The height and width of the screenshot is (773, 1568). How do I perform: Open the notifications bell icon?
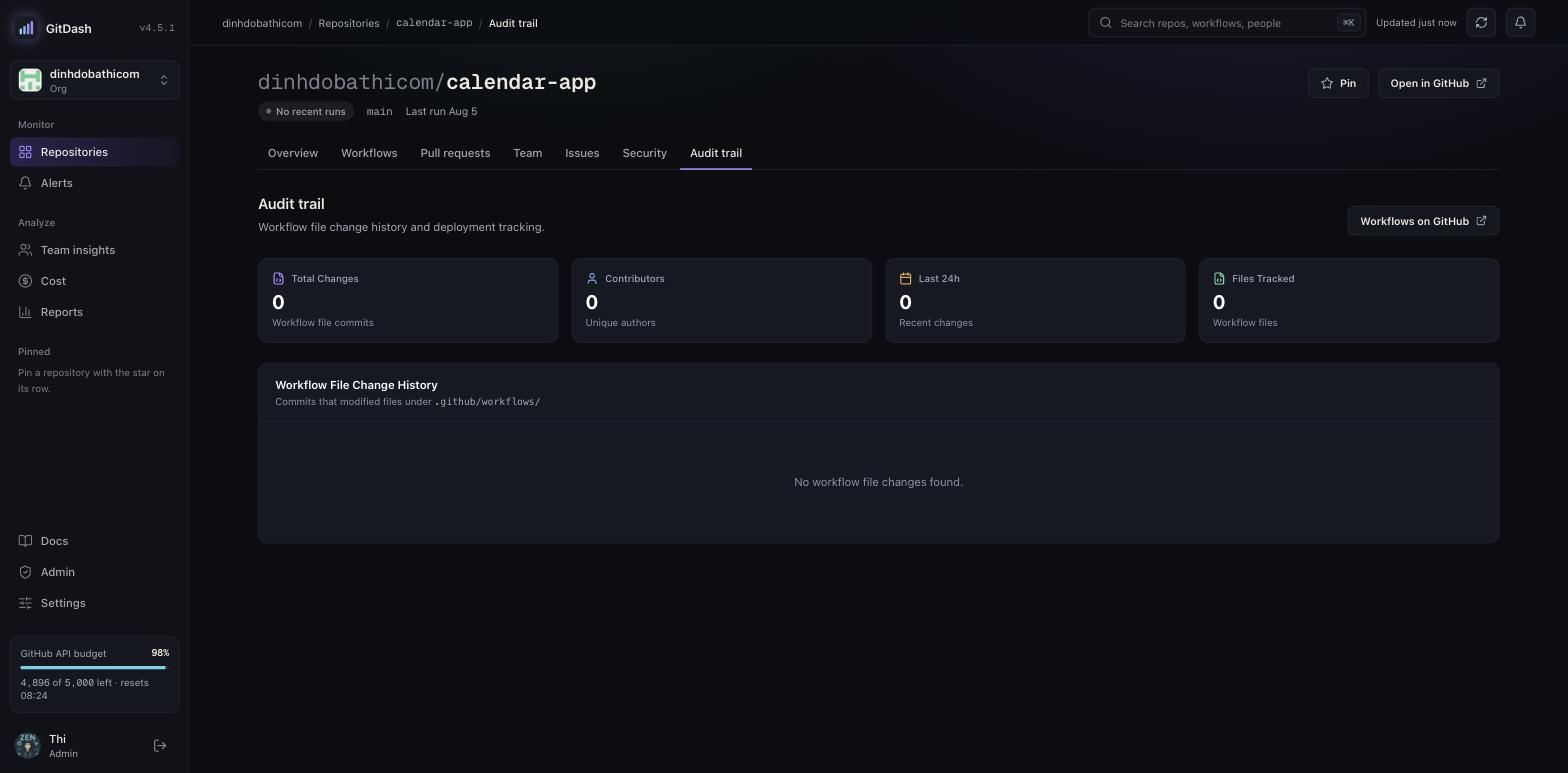pos(1520,22)
